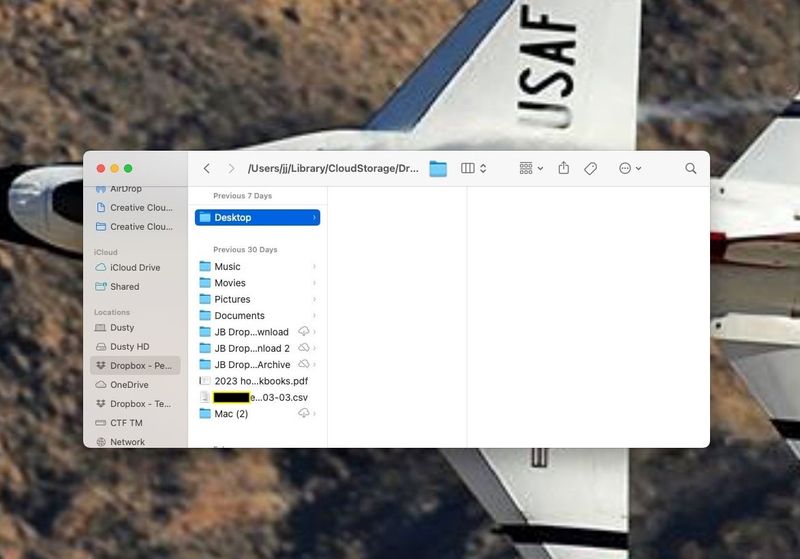Image resolution: width=800 pixels, height=559 pixels.
Task: Click the Share toolbar icon
Action: pos(563,168)
